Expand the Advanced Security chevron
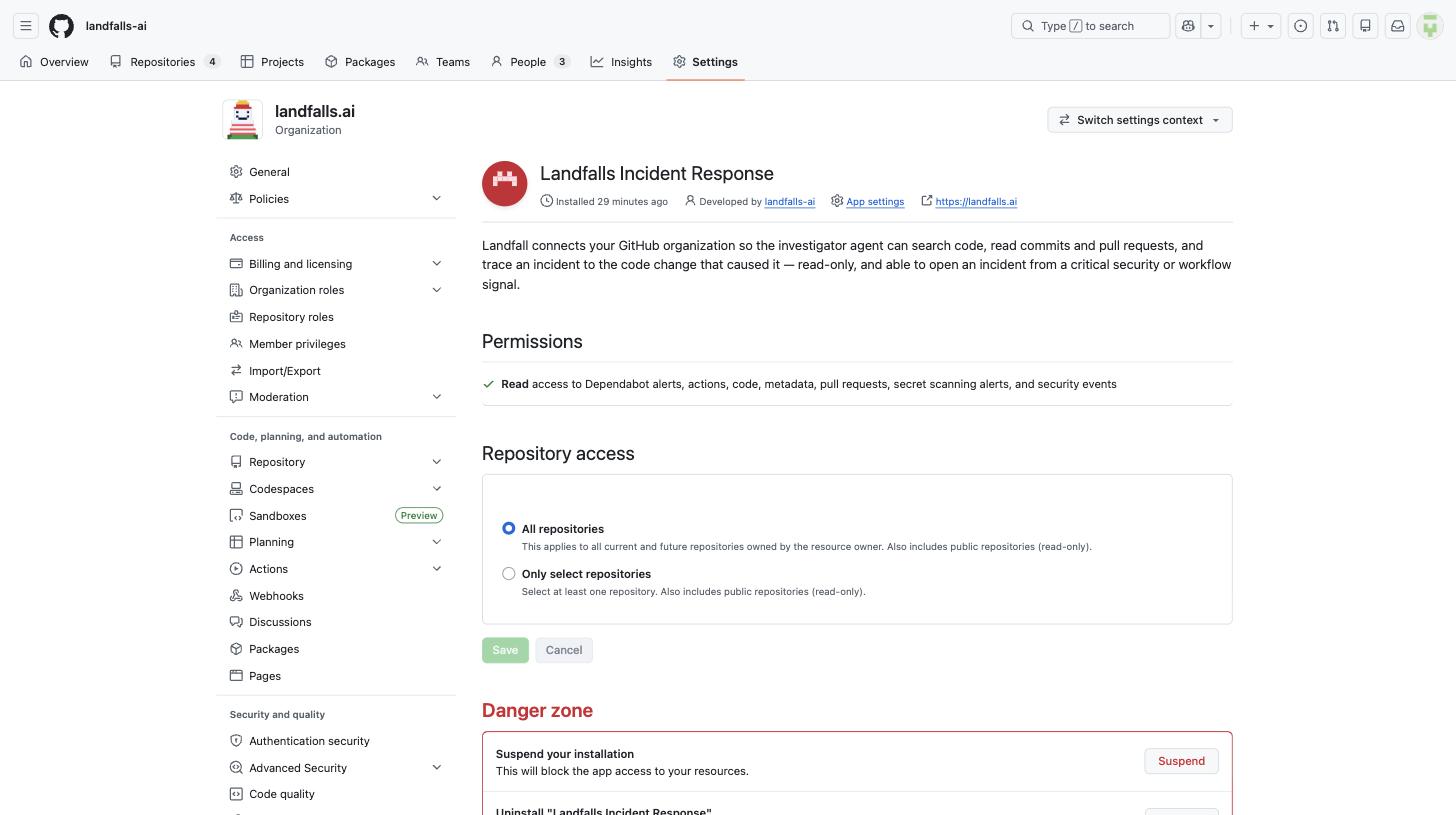 click(436, 768)
